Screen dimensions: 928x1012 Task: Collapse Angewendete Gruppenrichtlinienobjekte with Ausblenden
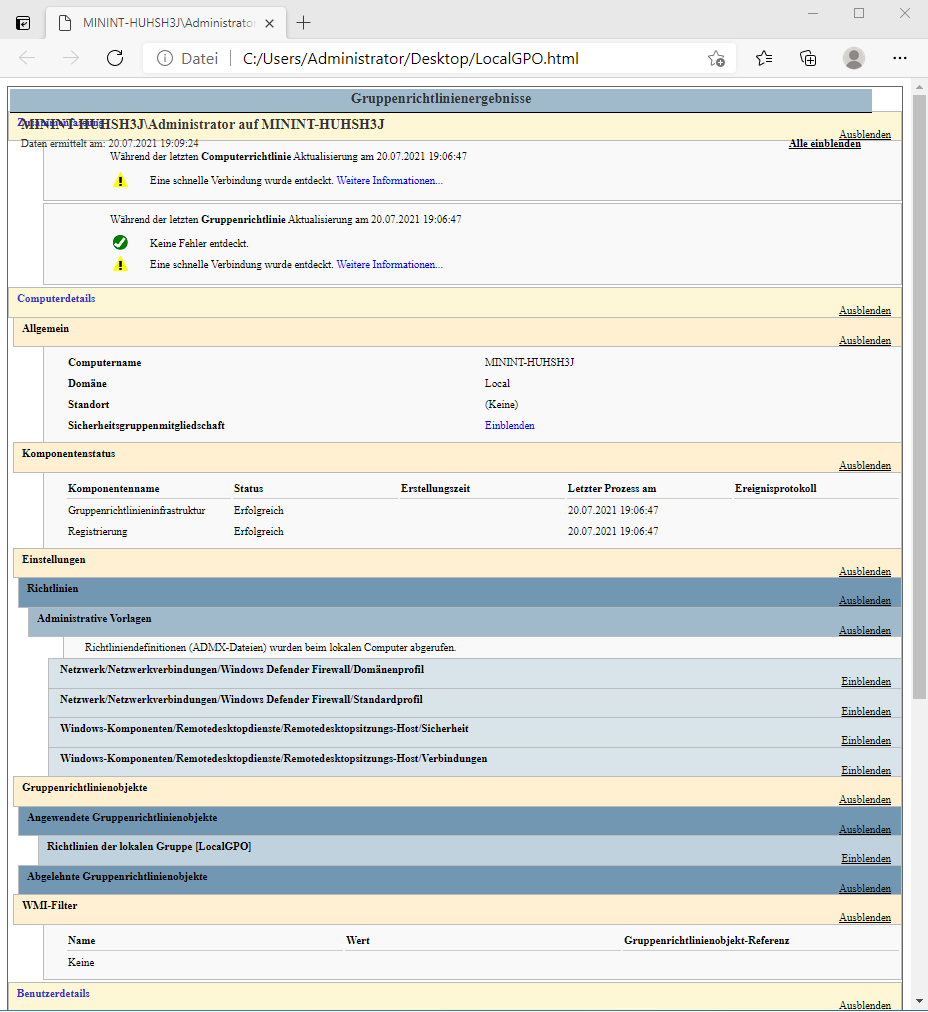click(865, 829)
